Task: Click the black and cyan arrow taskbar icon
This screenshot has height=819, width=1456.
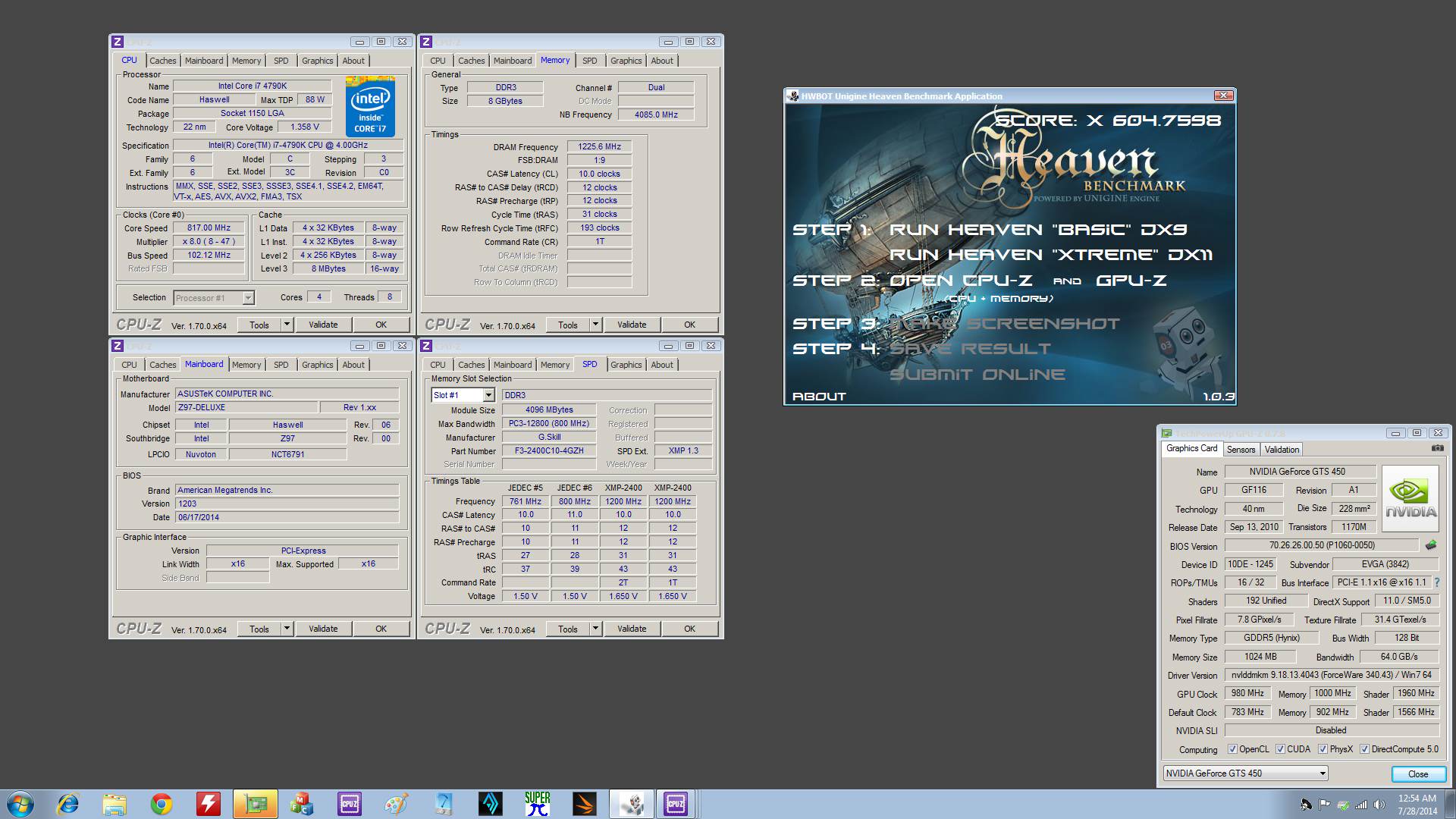Action: (x=490, y=804)
